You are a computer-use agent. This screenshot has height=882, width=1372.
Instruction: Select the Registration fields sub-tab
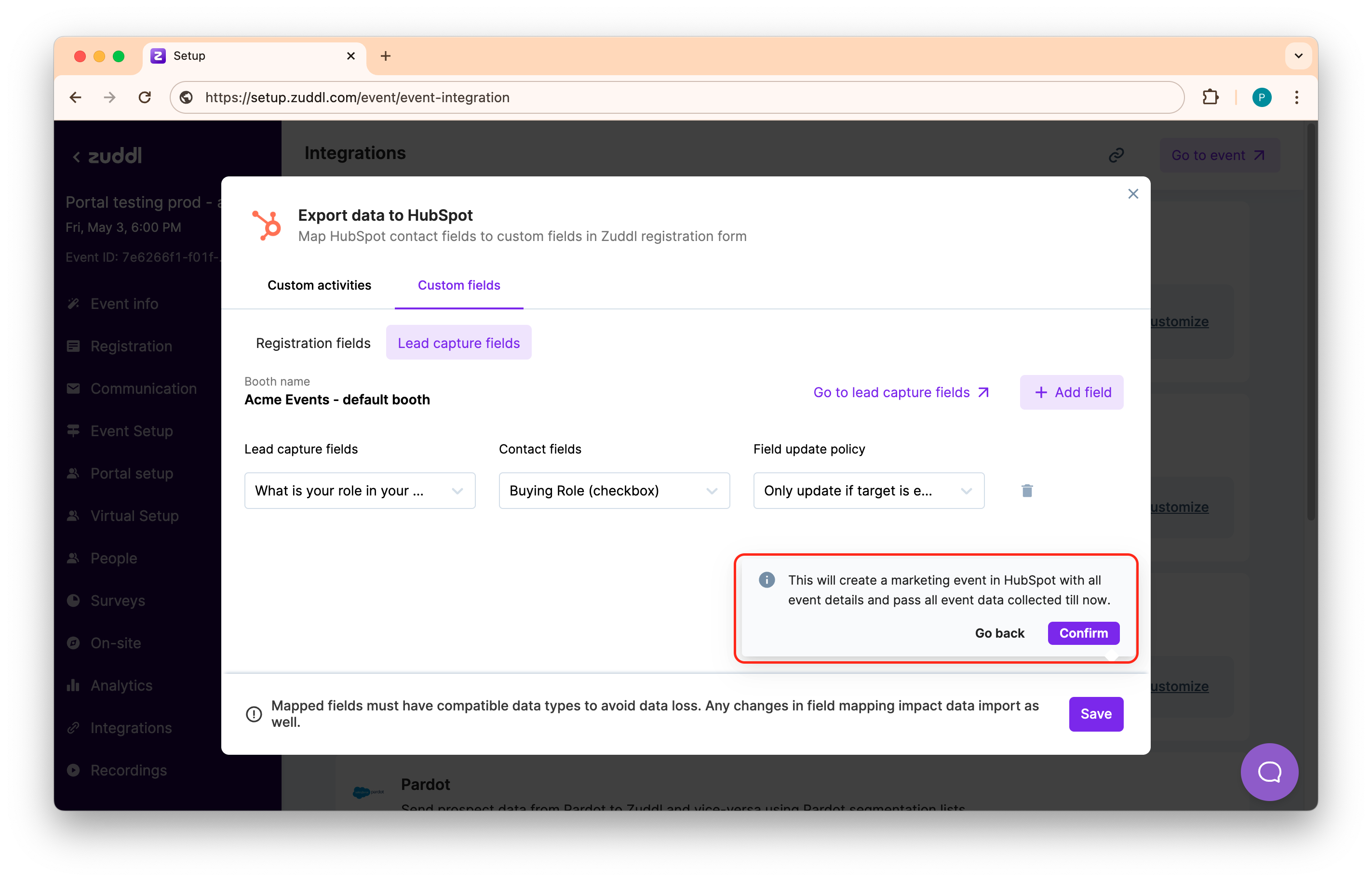[x=313, y=343]
